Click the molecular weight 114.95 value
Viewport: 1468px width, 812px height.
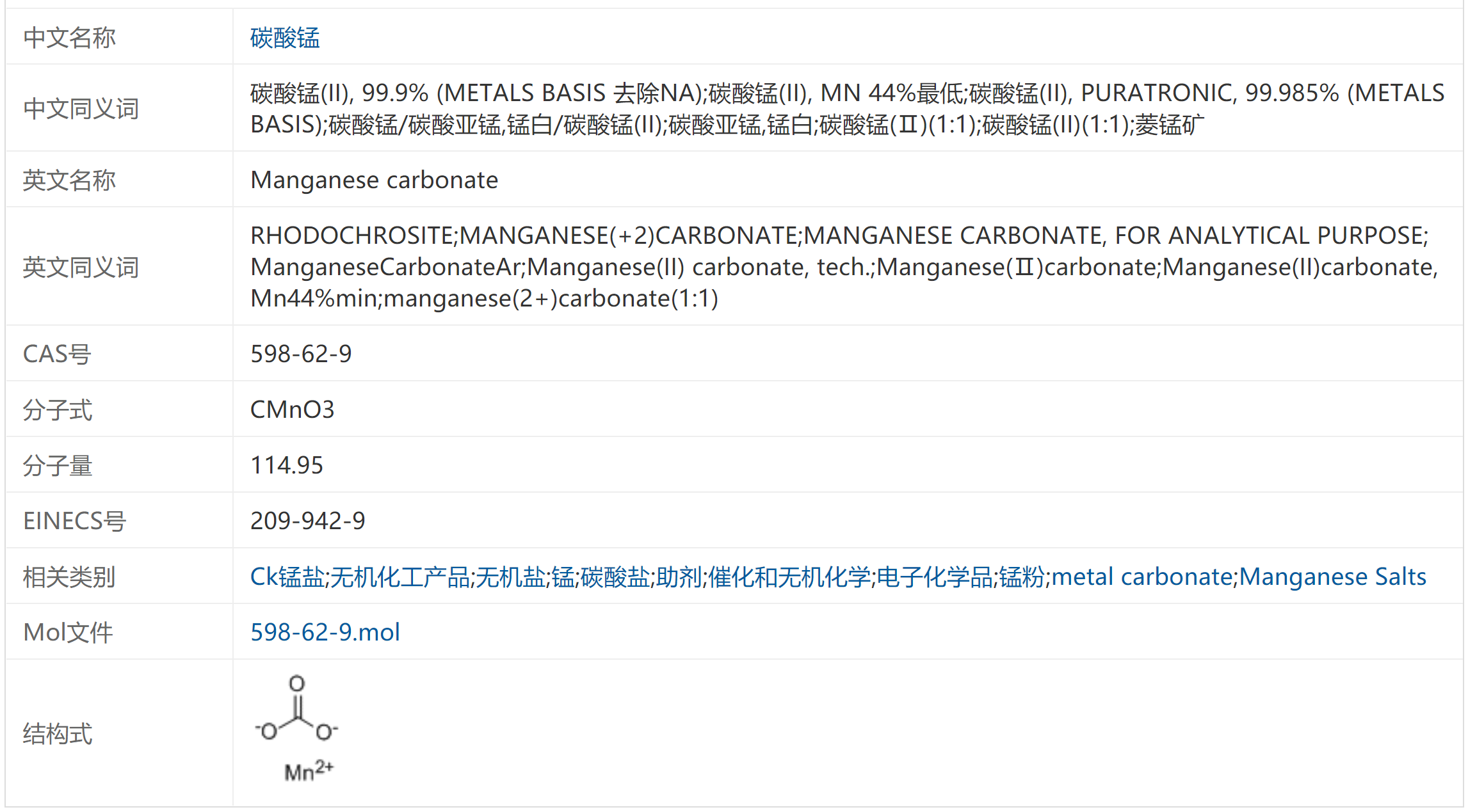(287, 465)
